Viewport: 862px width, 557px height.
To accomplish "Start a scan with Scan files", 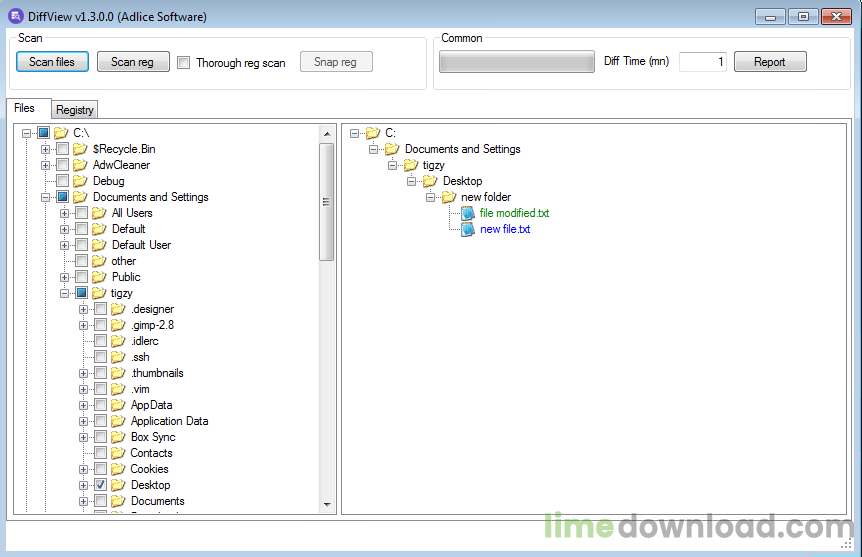I will point(52,62).
